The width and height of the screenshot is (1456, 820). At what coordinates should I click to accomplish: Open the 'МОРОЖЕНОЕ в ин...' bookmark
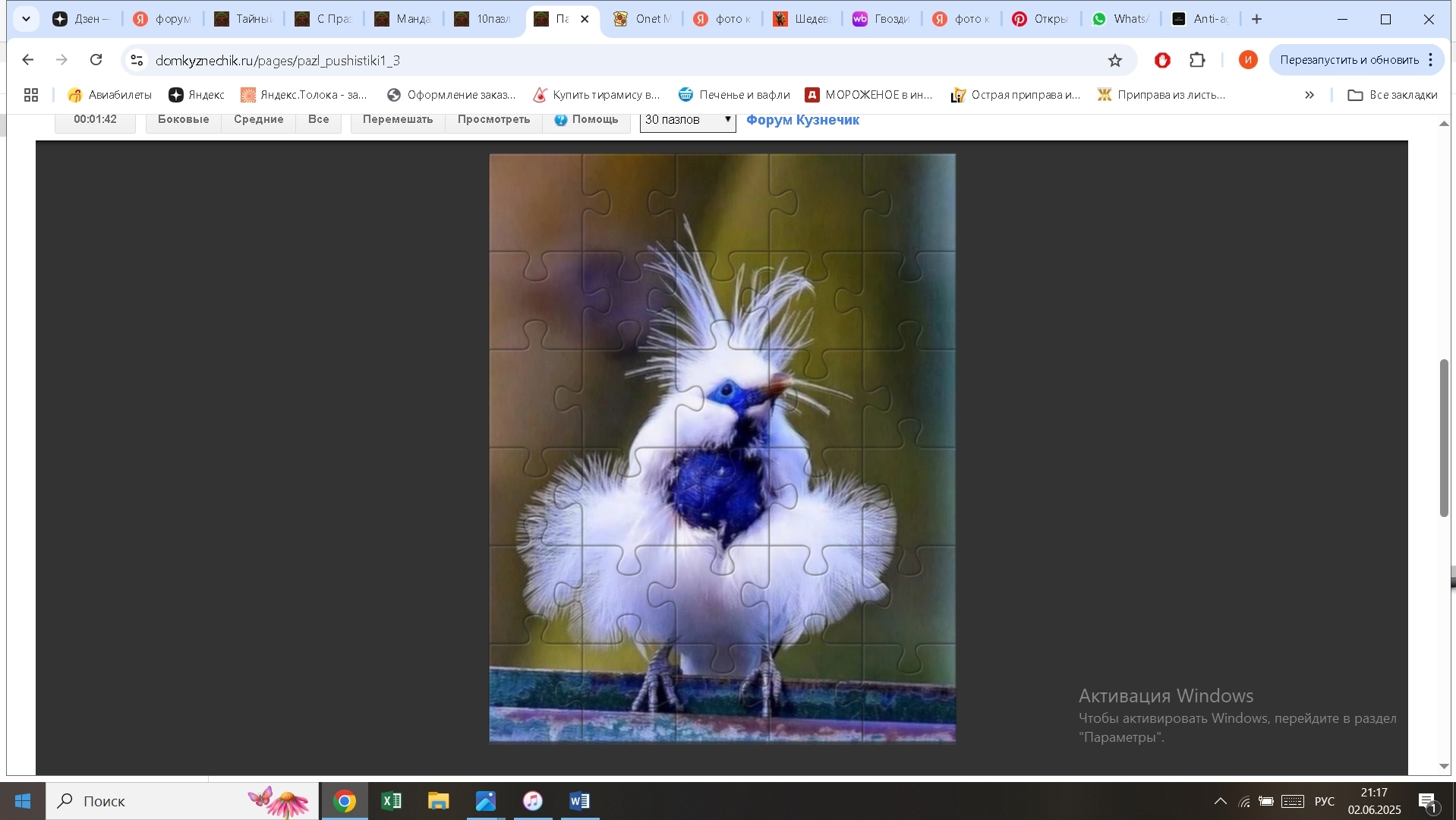click(x=868, y=95)
